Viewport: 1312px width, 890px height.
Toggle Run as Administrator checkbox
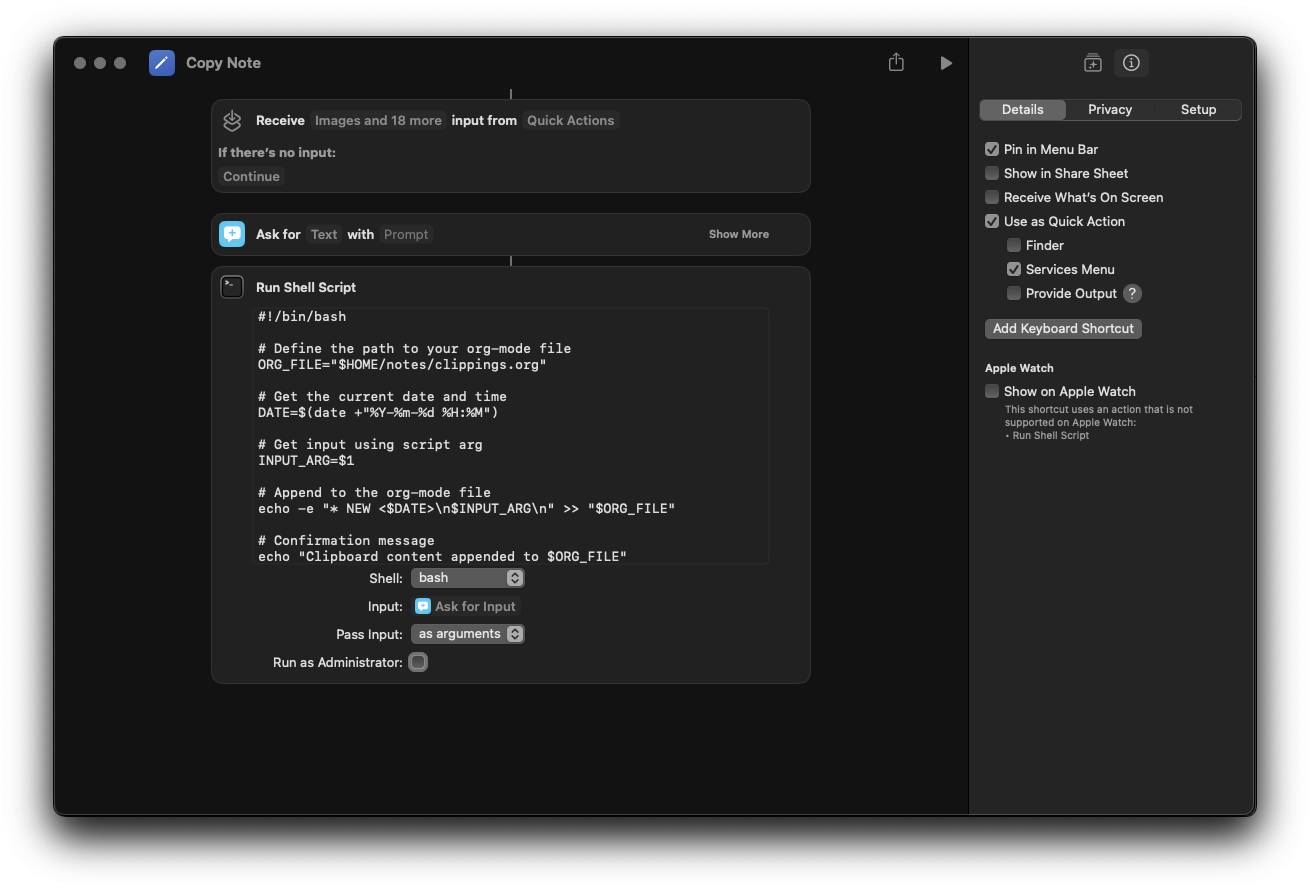(418, 662)
